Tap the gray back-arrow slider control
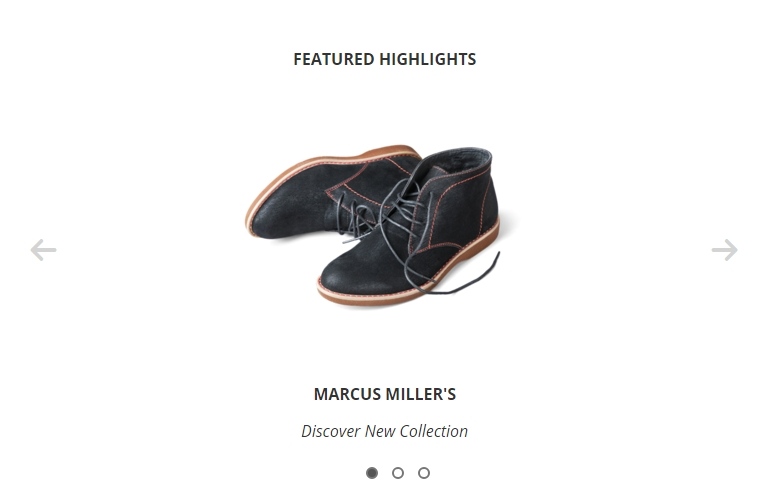 click(43, 250)
